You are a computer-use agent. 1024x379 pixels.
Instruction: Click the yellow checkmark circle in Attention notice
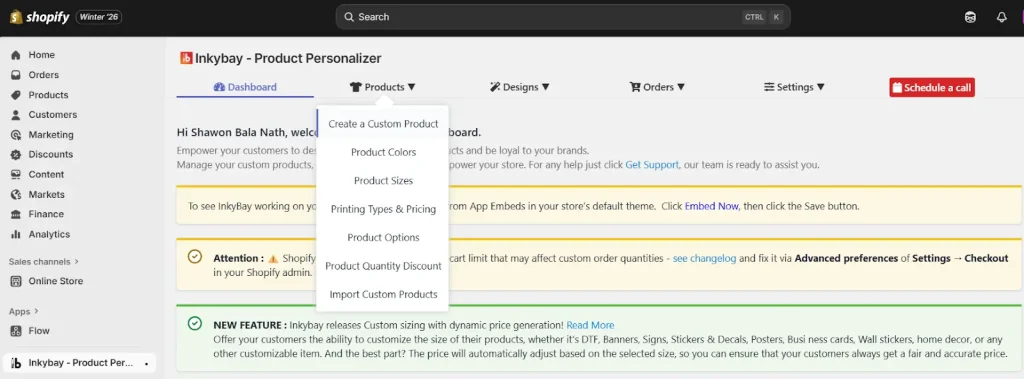pos(195,257)
